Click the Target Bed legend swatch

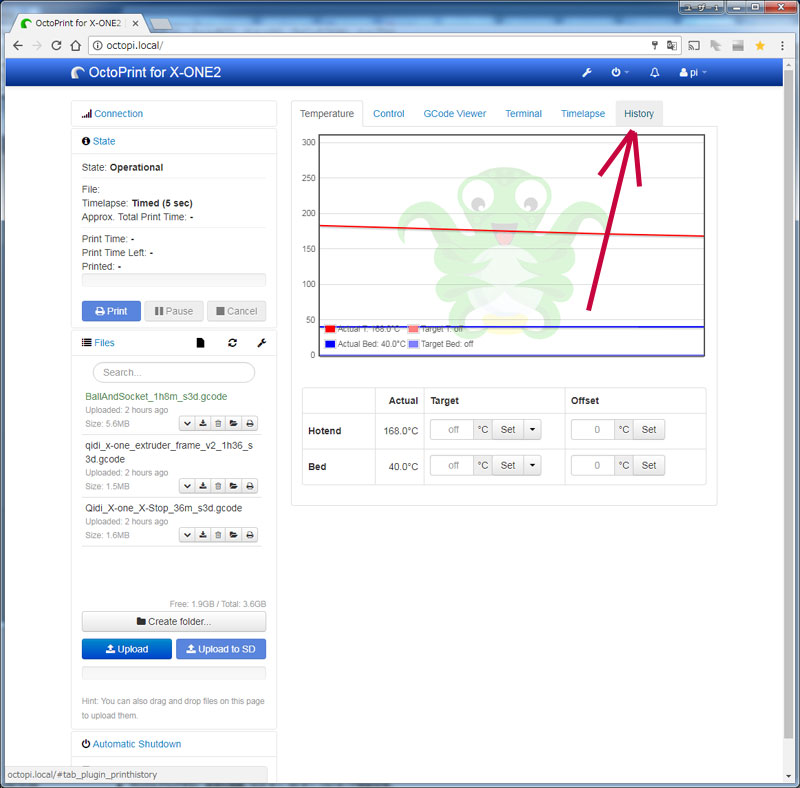[x=413, y=344]
